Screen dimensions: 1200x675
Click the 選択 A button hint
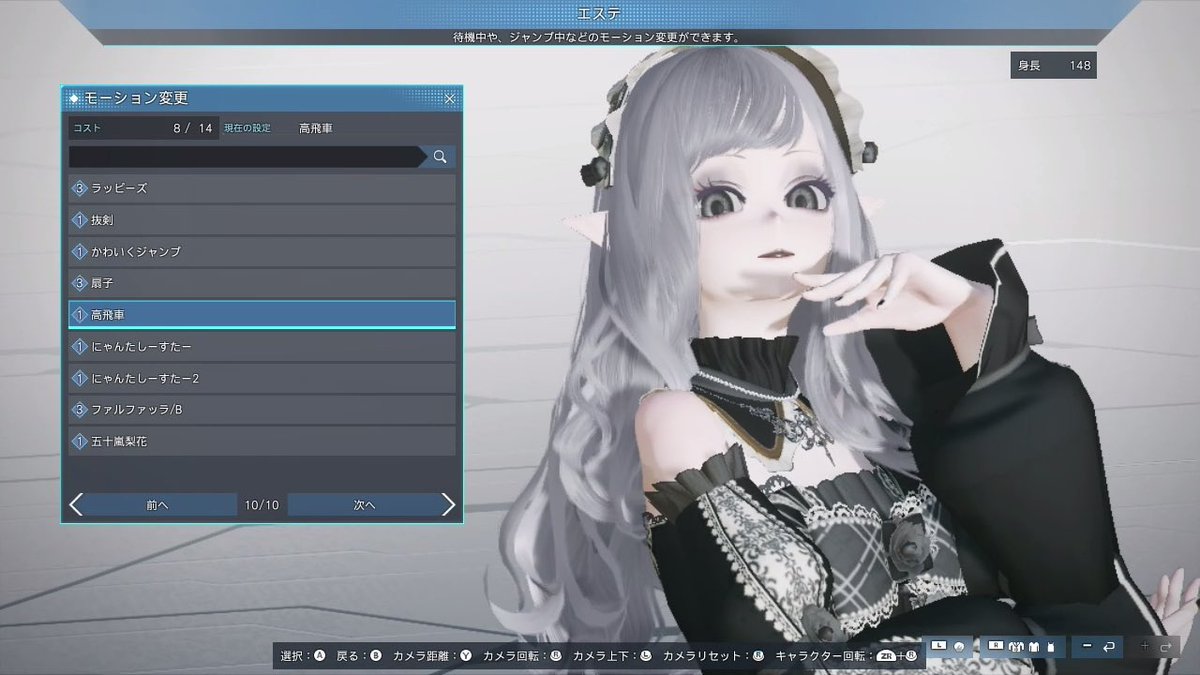point(303,656)
